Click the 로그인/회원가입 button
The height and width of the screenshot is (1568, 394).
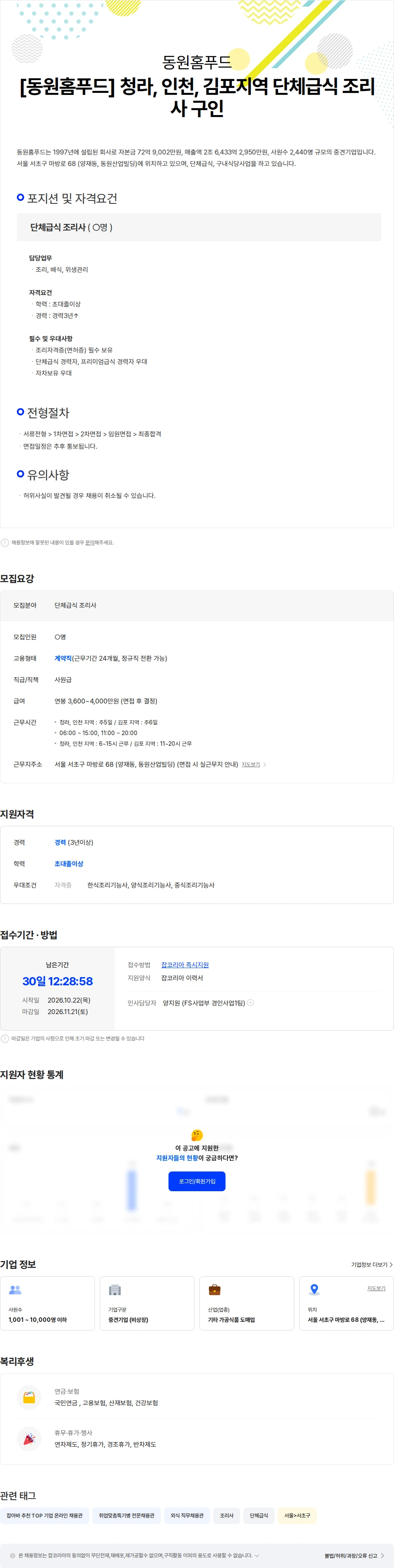tap(197, 1181)
